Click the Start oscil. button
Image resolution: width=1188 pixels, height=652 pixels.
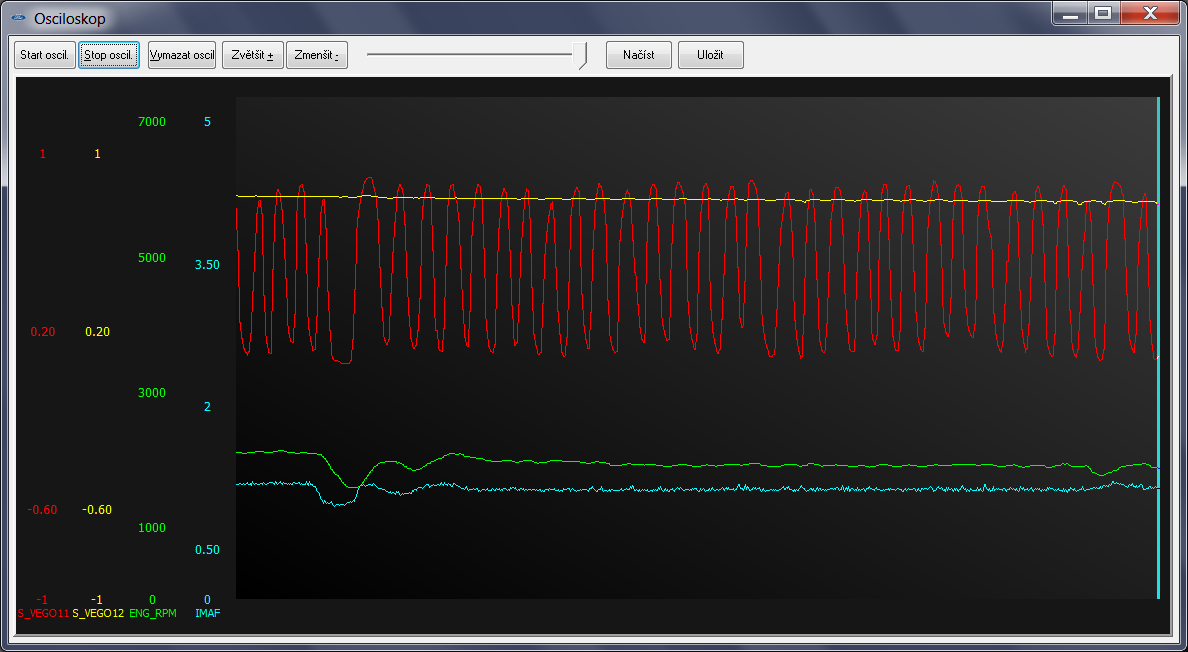(45, 55)
